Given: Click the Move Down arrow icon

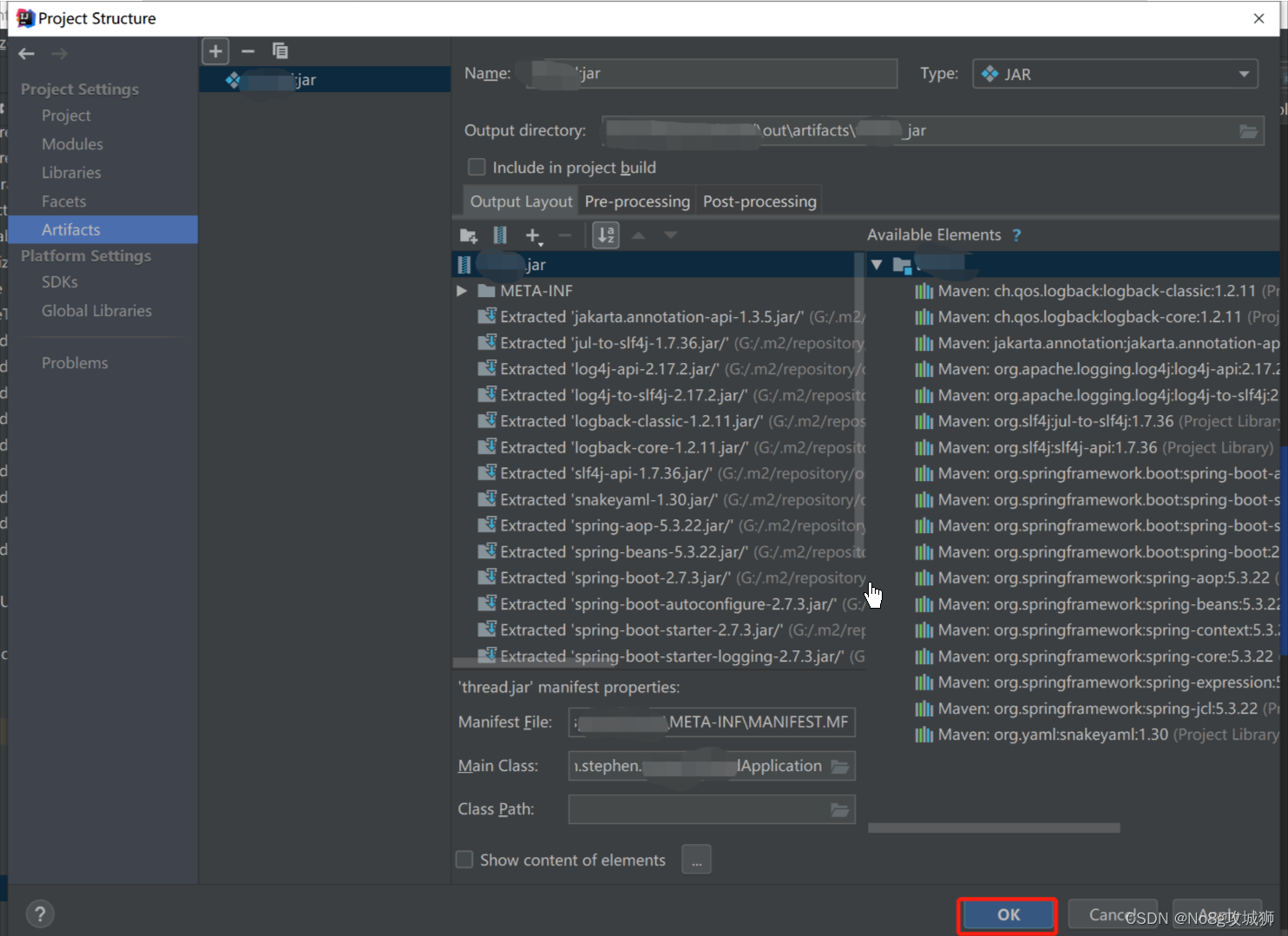Looking at the screenshot, I should [671, 235].
